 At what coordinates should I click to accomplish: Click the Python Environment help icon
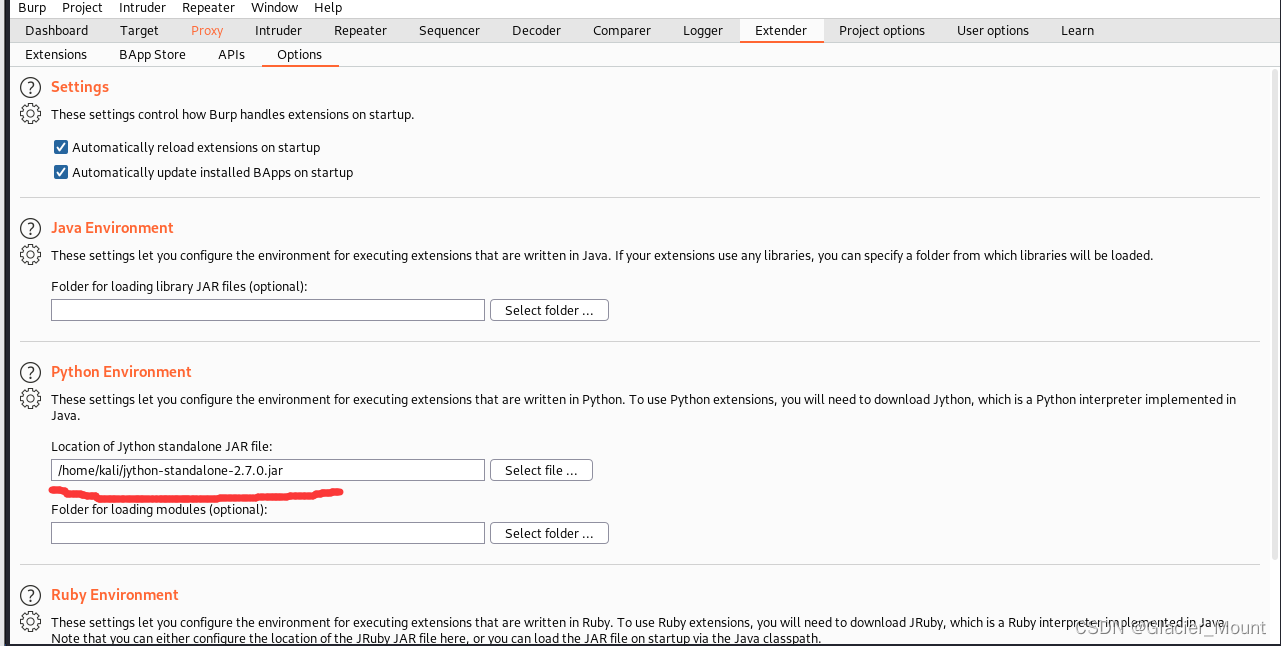pyautogui.click(x=30, y=371)
